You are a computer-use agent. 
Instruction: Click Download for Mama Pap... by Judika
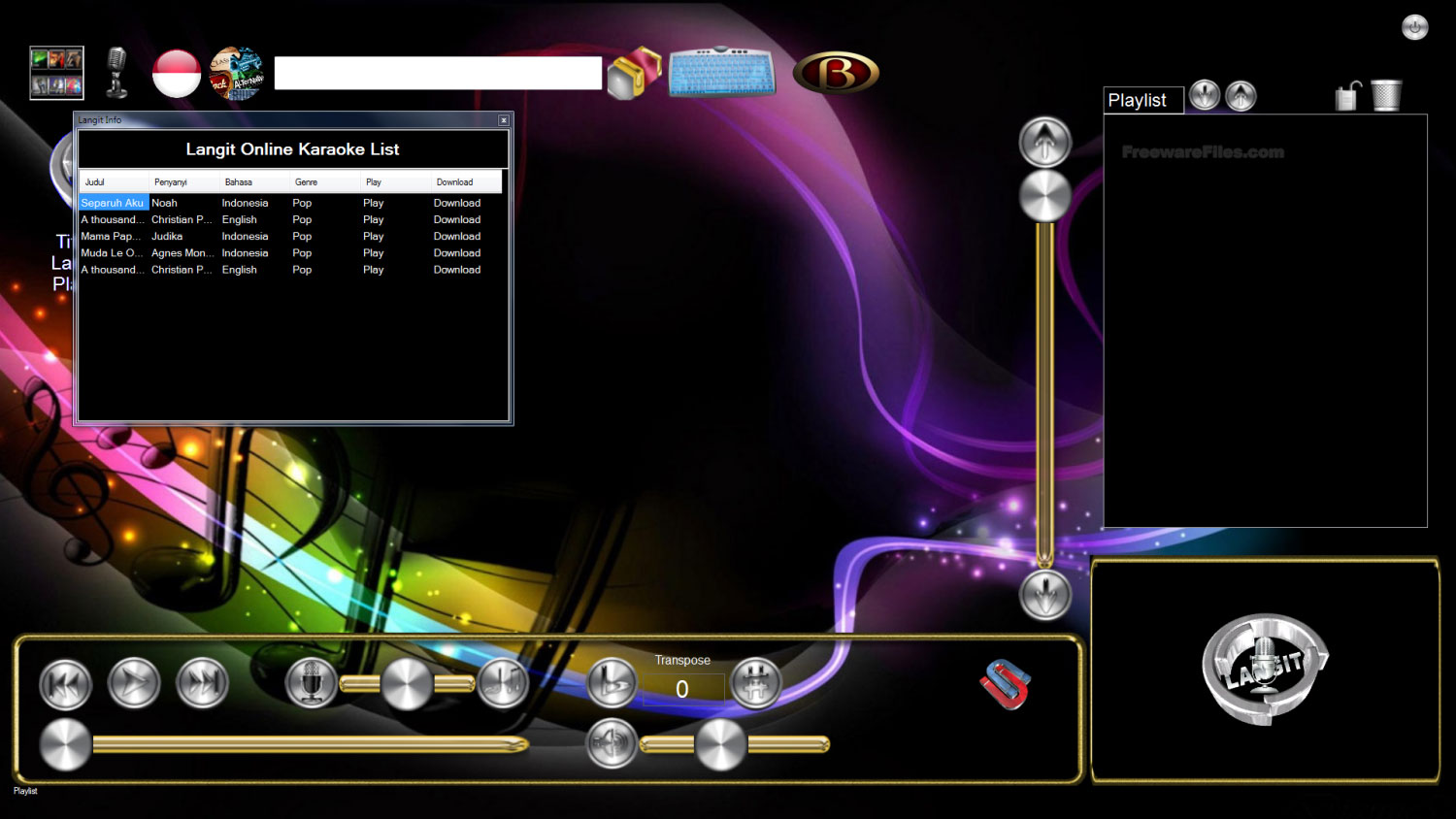click(x=457, y=236)
